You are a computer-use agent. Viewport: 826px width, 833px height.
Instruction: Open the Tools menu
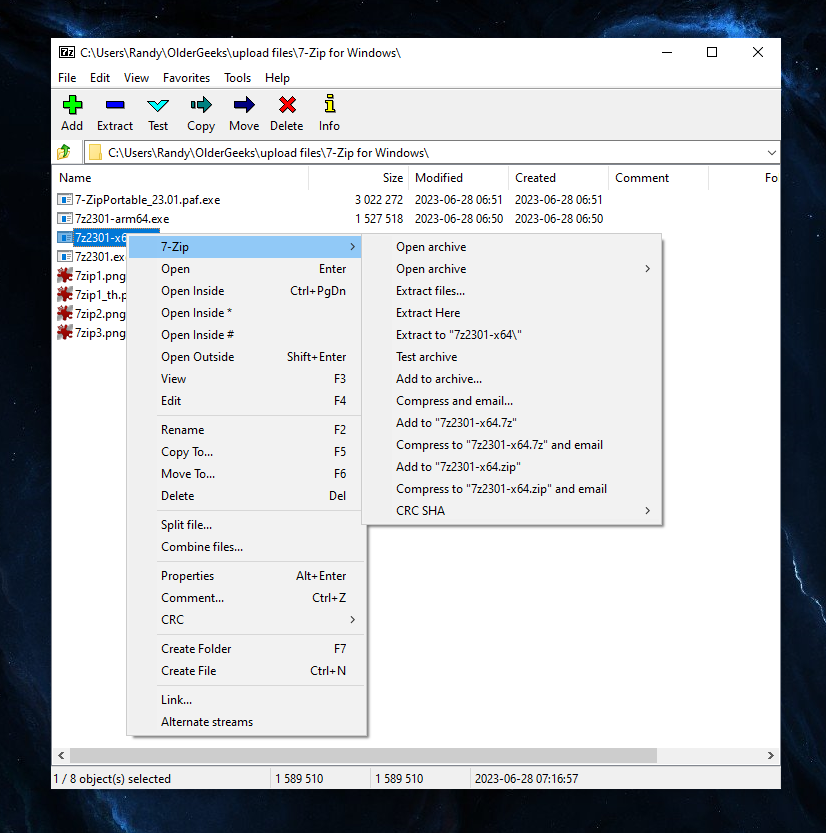(x=237, y=78)
